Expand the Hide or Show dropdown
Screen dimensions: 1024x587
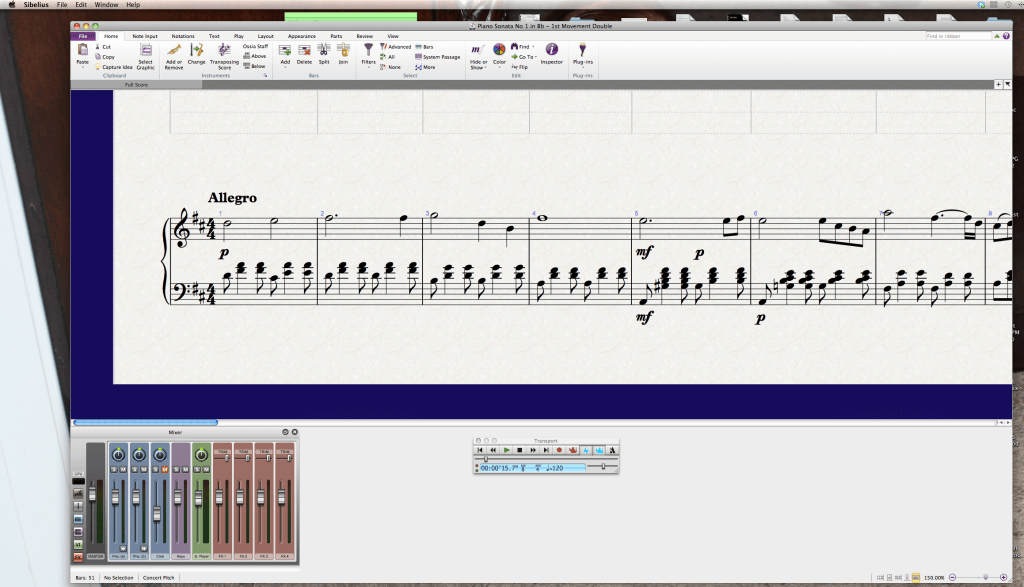coord(485,68)
